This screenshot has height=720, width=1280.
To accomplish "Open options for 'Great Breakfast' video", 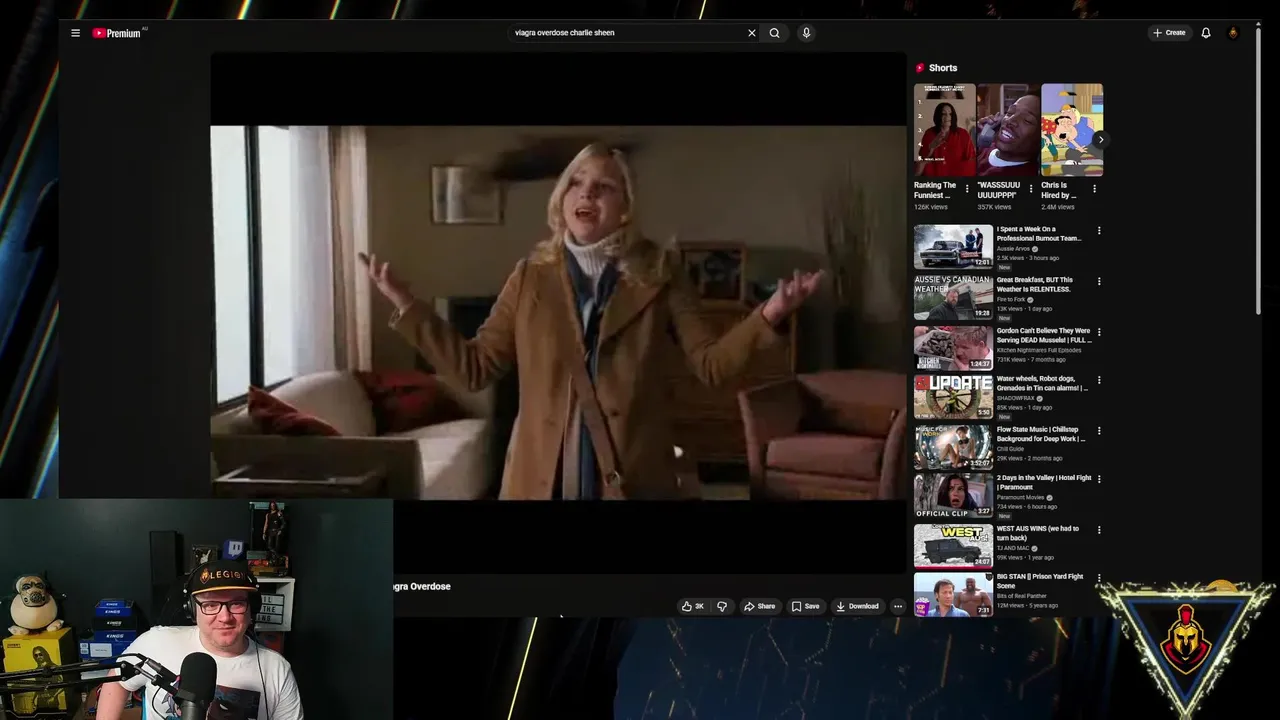I will click(1099, 281).
